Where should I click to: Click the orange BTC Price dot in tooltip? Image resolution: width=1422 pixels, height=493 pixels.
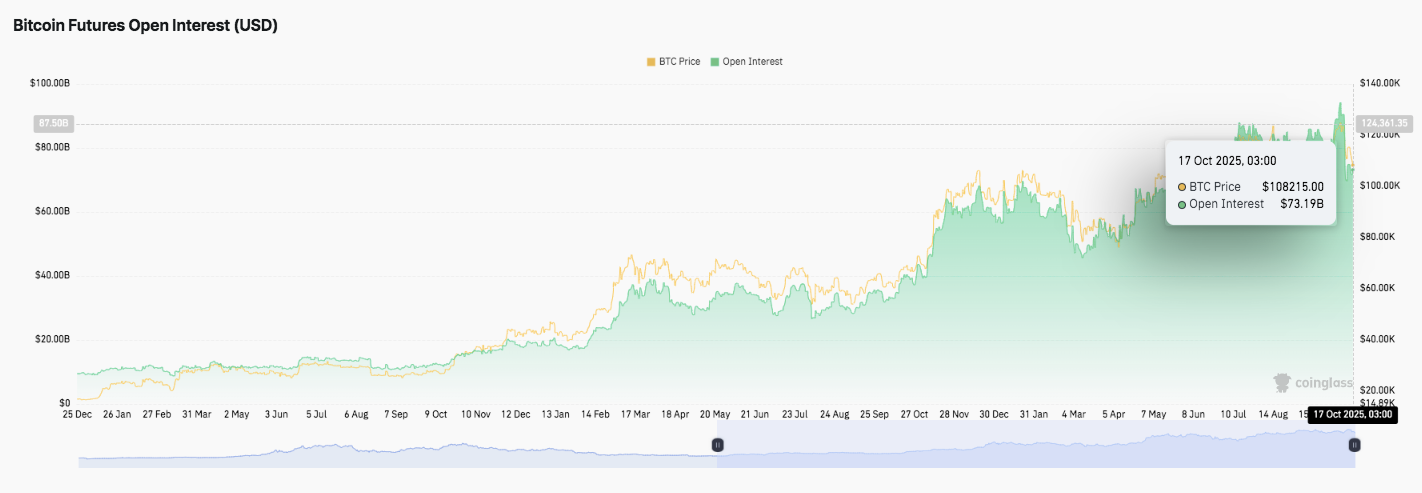click(x=1183, y=187)
